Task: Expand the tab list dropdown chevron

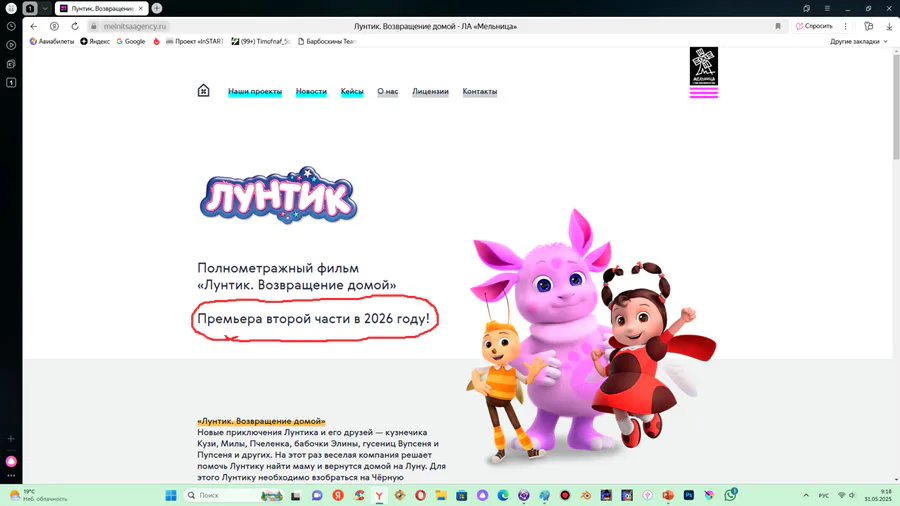Action: coord(45,9)
